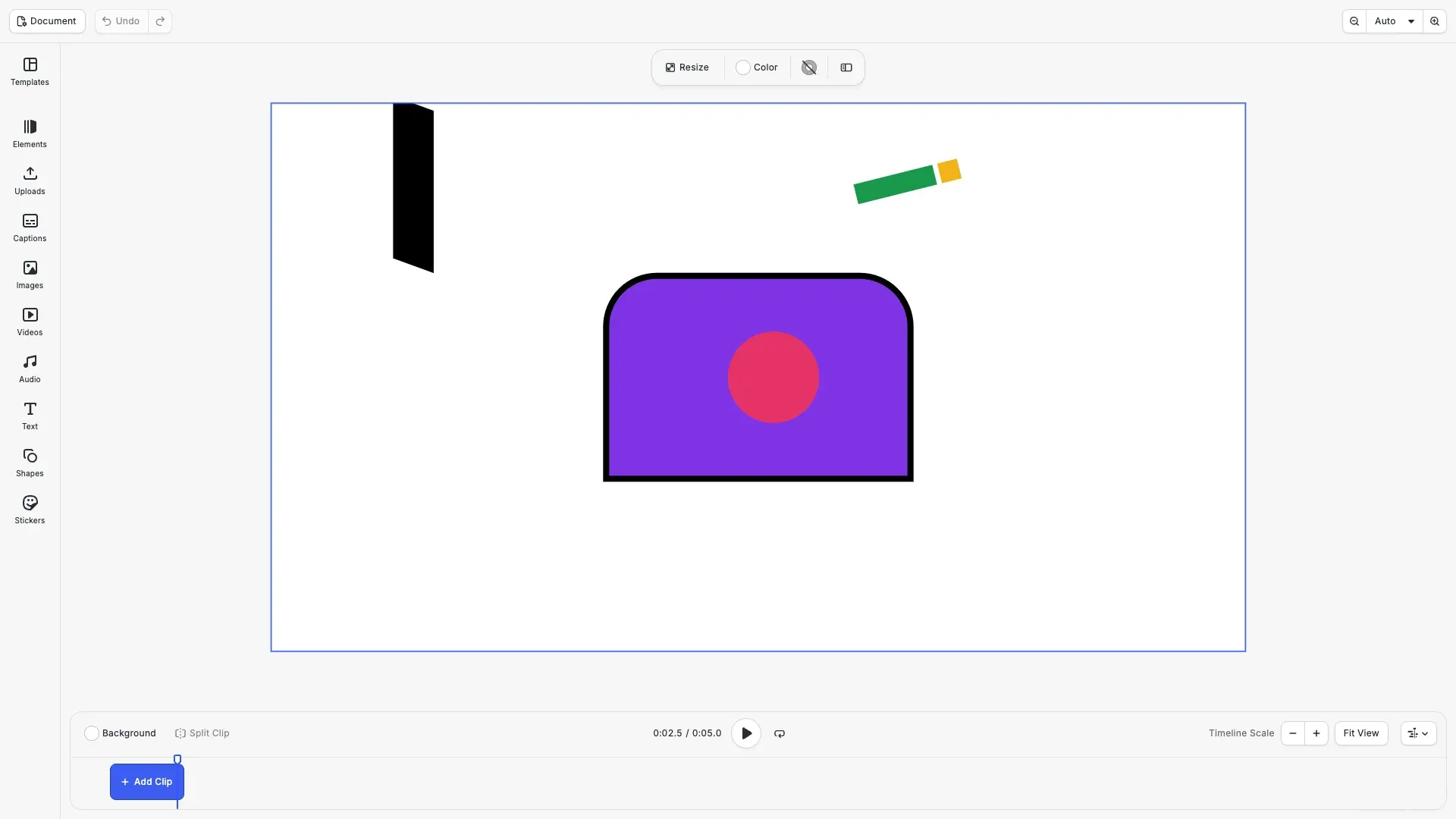1456x819 pixels.
Task: Open the Captions panel
Action: pos(30,228)
